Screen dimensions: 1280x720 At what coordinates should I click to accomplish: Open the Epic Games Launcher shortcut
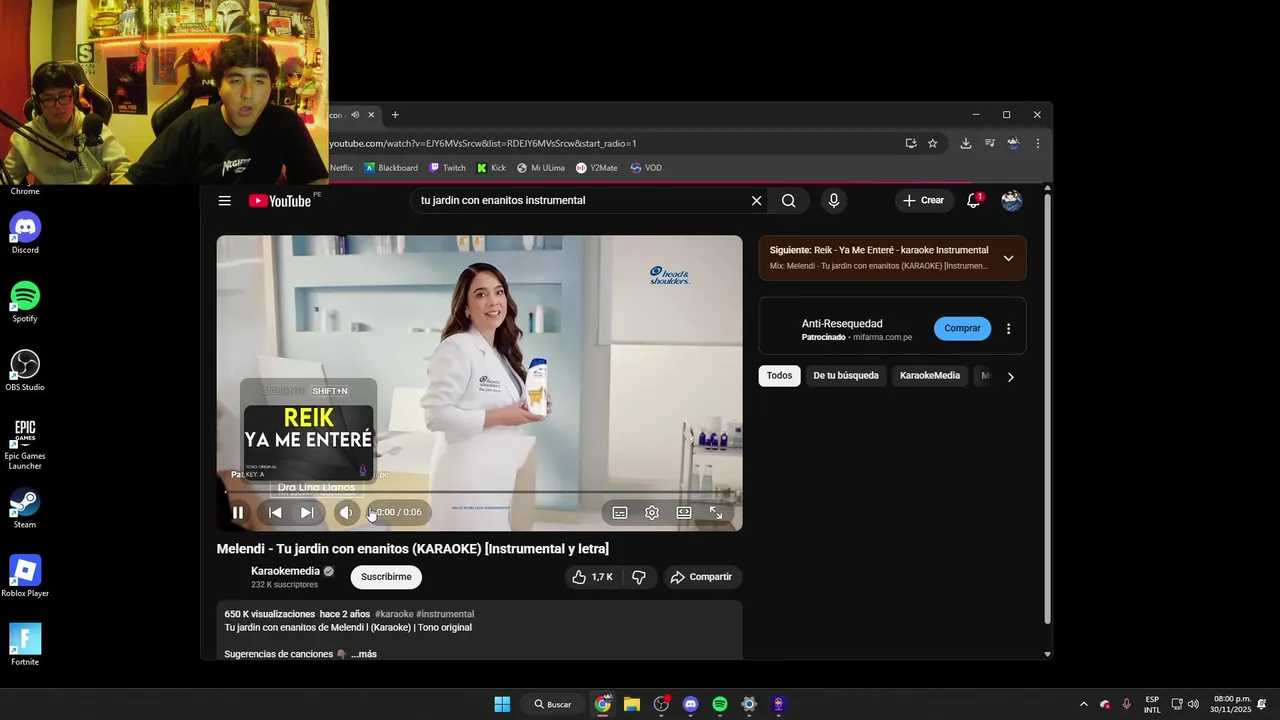pyautogui.click(x=25, y=445)
